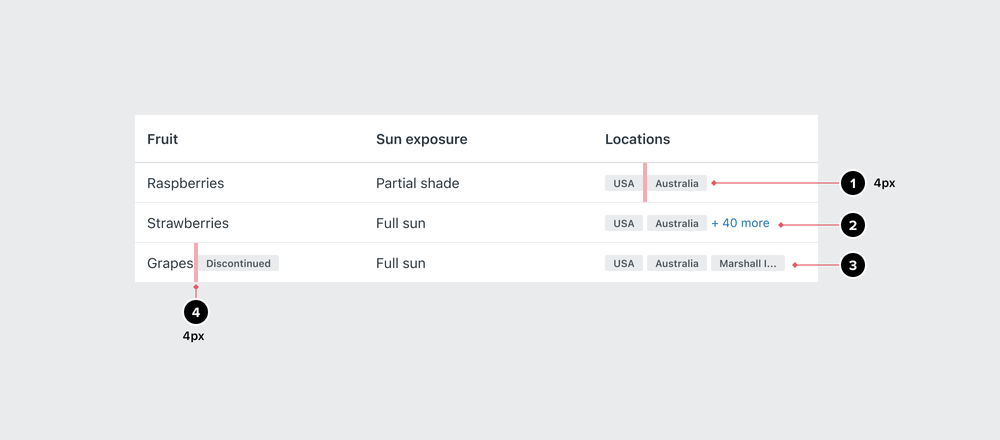Click the Australia tag in Strawberries row

[677, 224]
